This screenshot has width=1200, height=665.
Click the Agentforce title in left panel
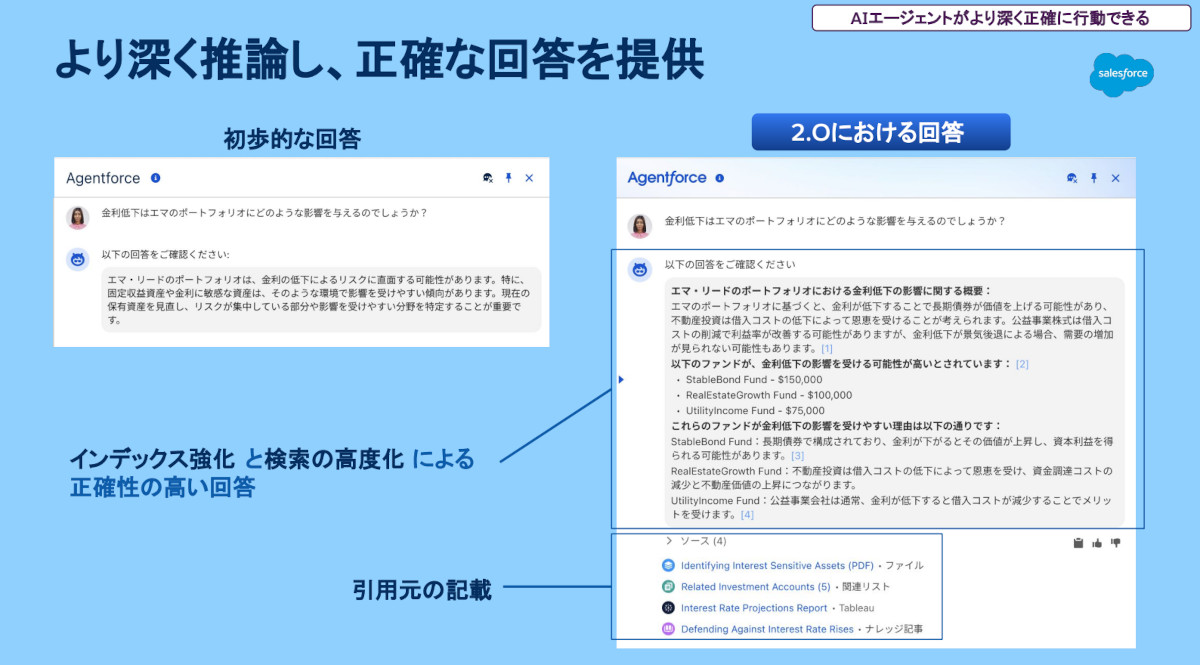[103, 178]
